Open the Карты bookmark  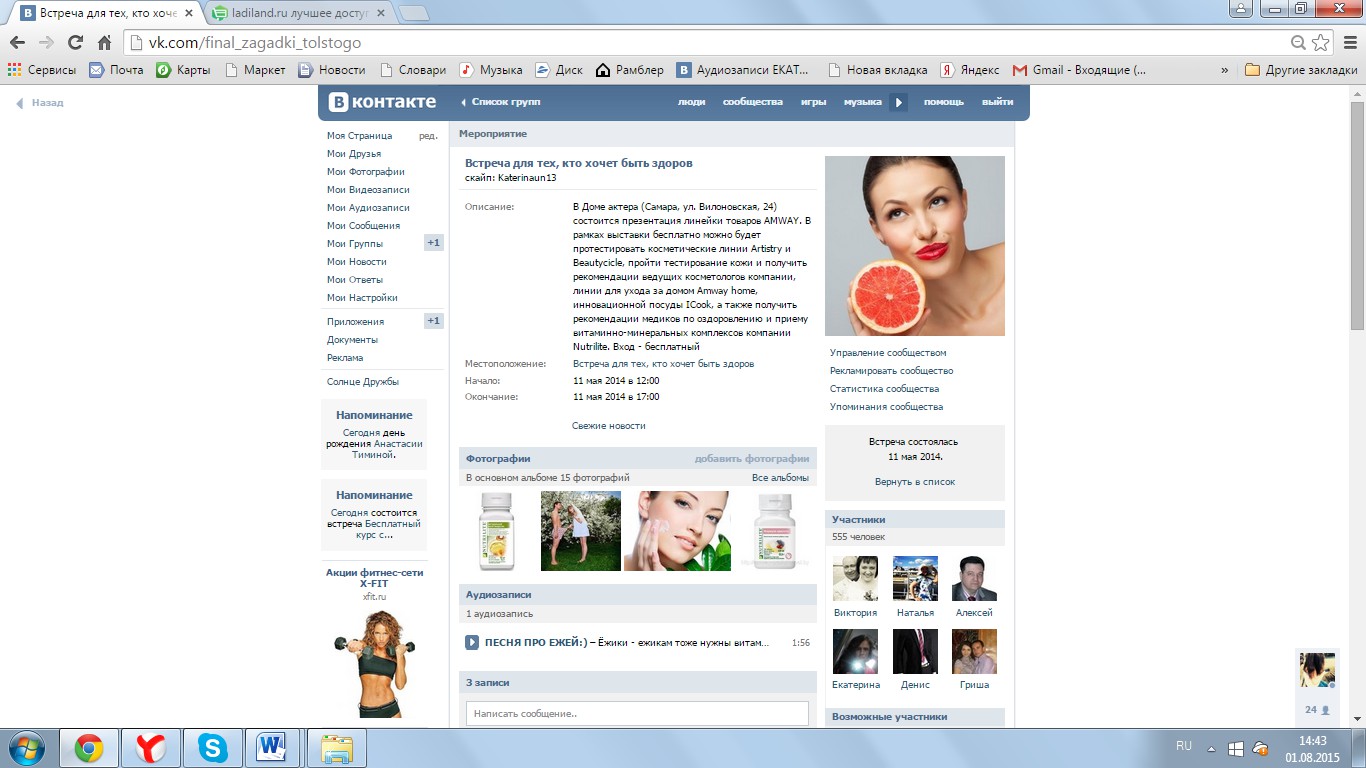[x=184, y=70]
